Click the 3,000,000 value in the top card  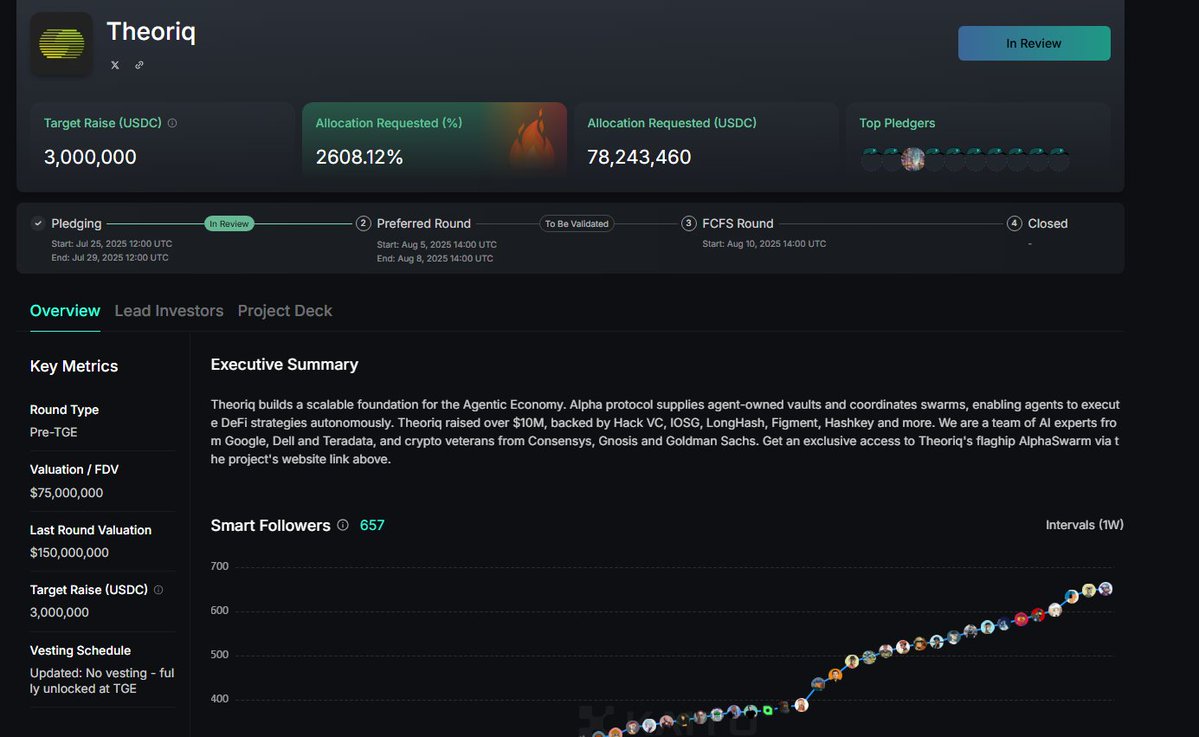coord(90,157)
